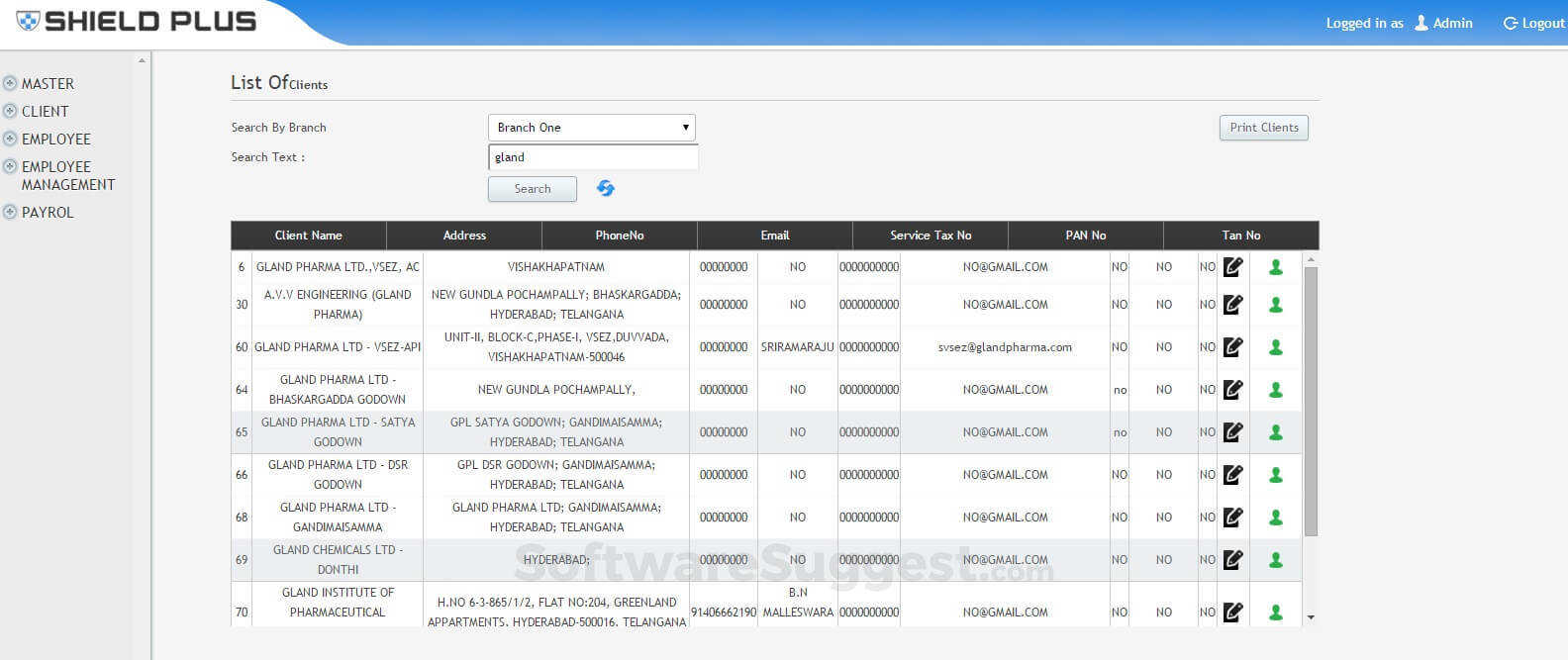Click the green user icon for A.V.V ENGINEERING row
This screenshot has width=1568, height=660.
click(x=1276, y=305)
